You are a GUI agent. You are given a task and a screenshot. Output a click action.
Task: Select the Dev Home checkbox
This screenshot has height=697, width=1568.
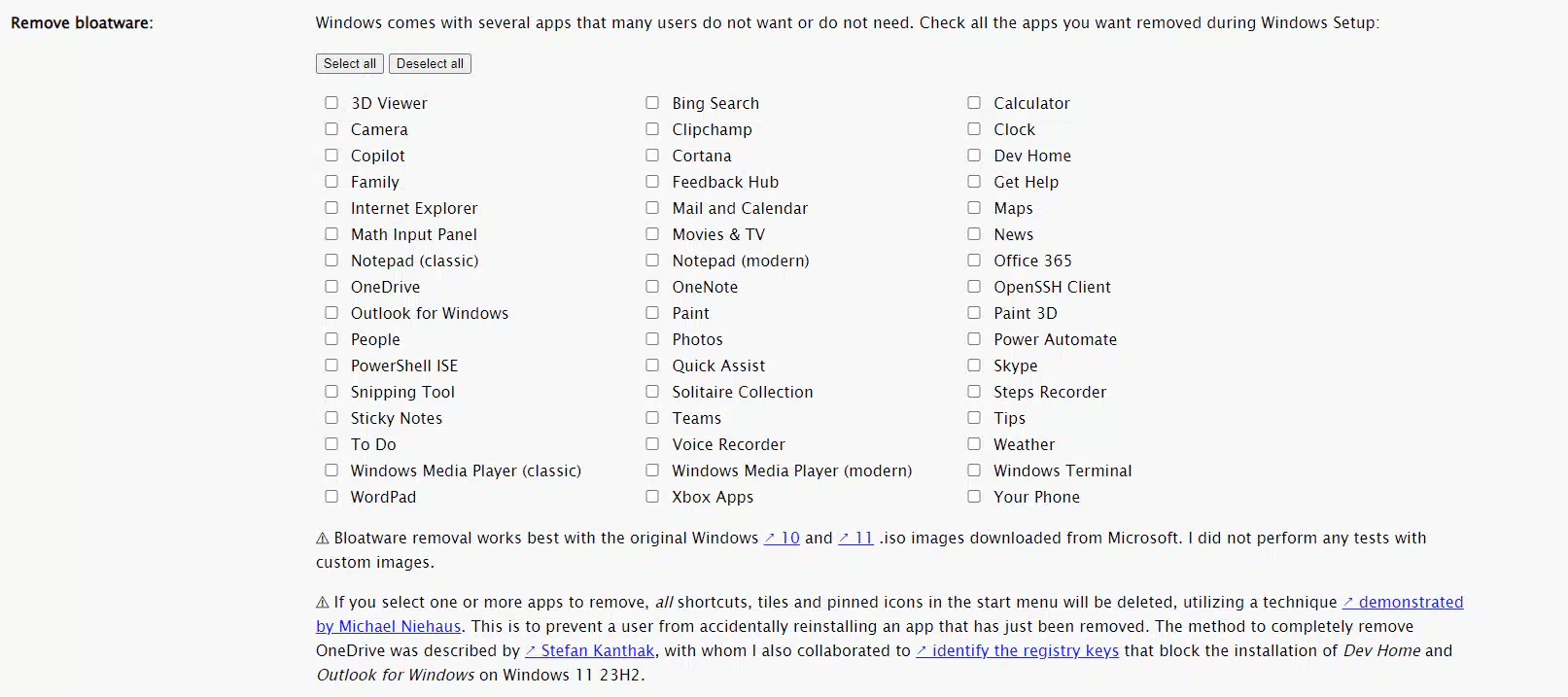click(x=974, y=155)
